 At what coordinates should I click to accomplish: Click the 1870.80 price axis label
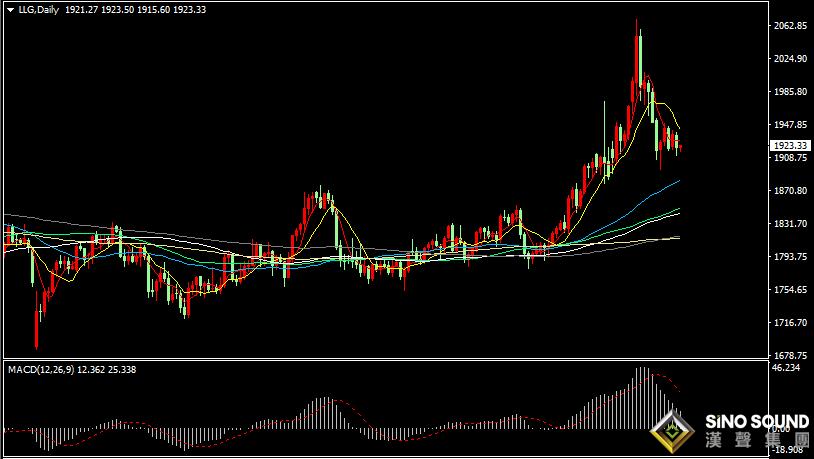coord(790,191)
